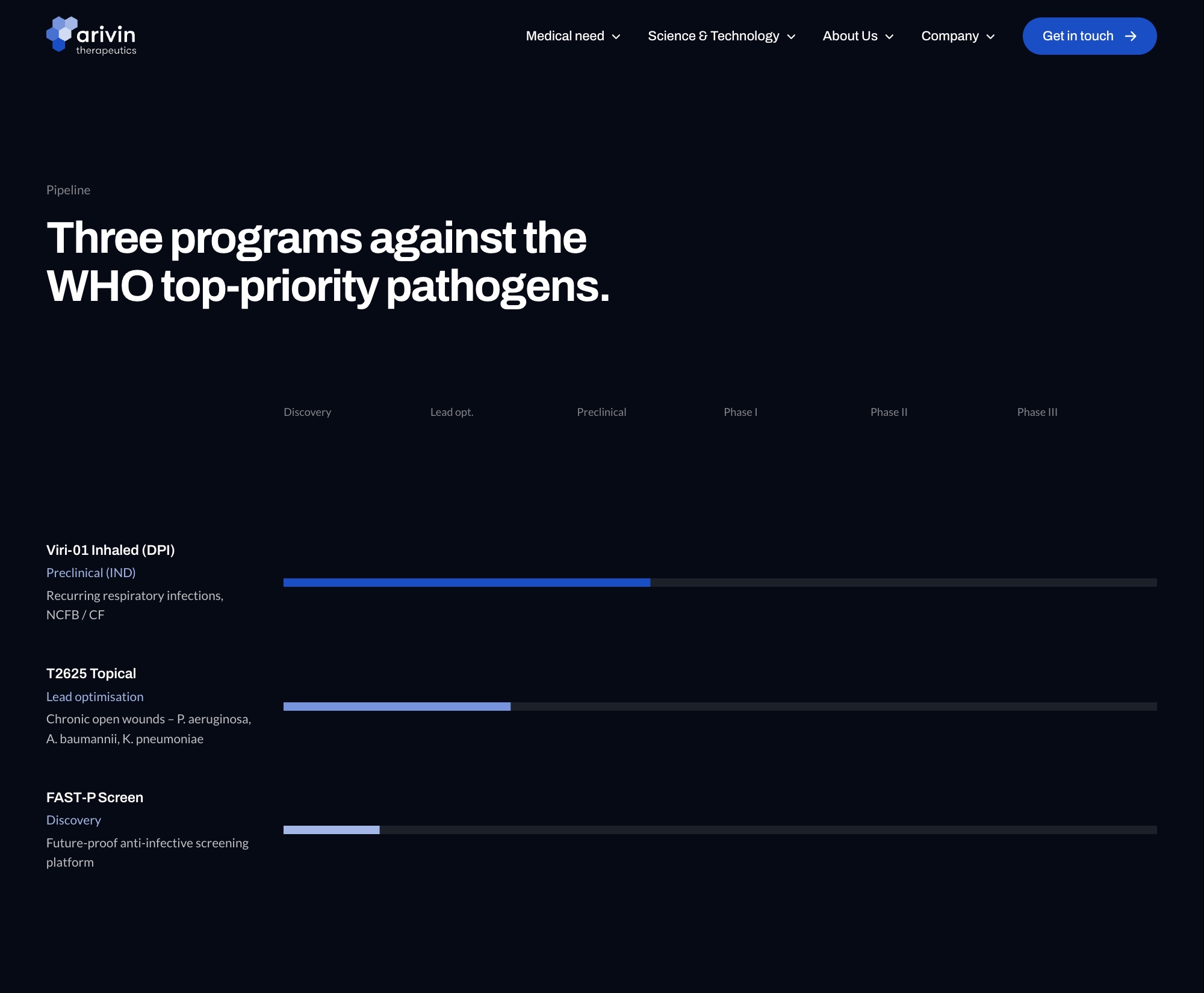The height and width of the screenshot is (993, 1204).
Task: Click the FAST-P Screen progress bar
Action: click(720, 830)
